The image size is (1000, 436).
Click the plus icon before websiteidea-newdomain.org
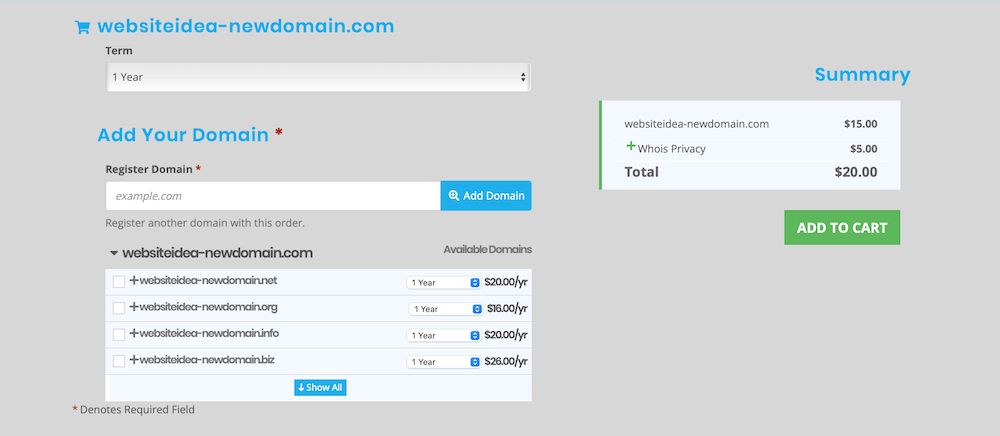(134, 307)
